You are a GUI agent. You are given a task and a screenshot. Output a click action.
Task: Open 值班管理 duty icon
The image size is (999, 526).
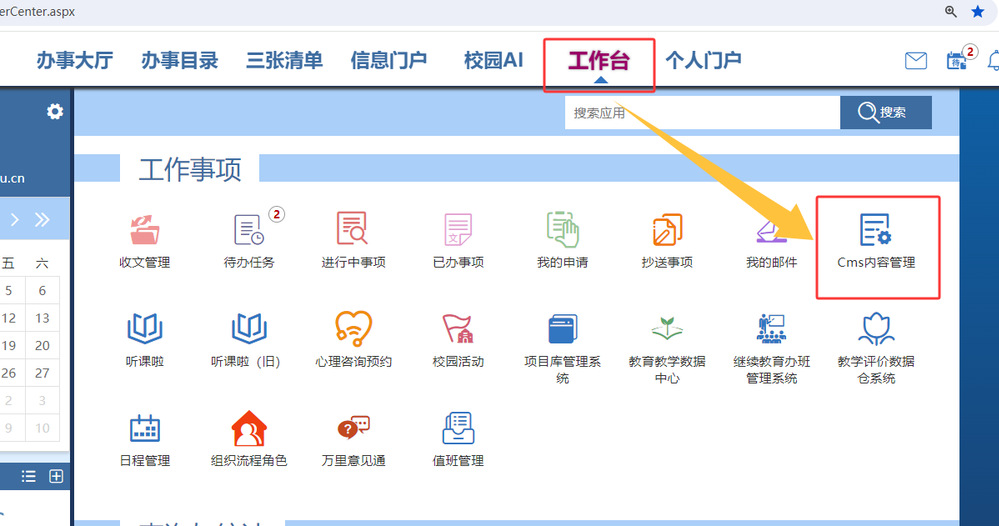click(x=457, y=428)
